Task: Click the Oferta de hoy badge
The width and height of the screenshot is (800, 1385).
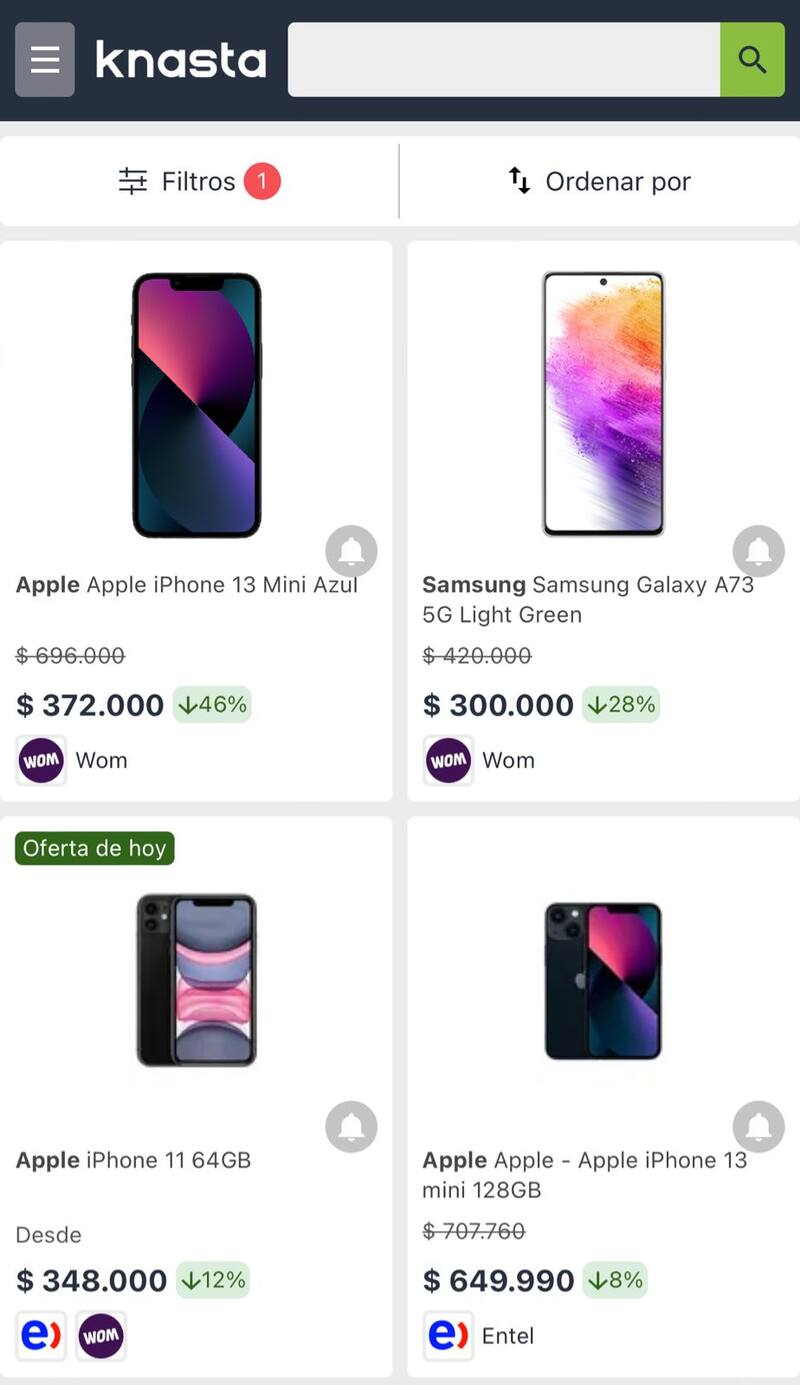Action: 95,848
